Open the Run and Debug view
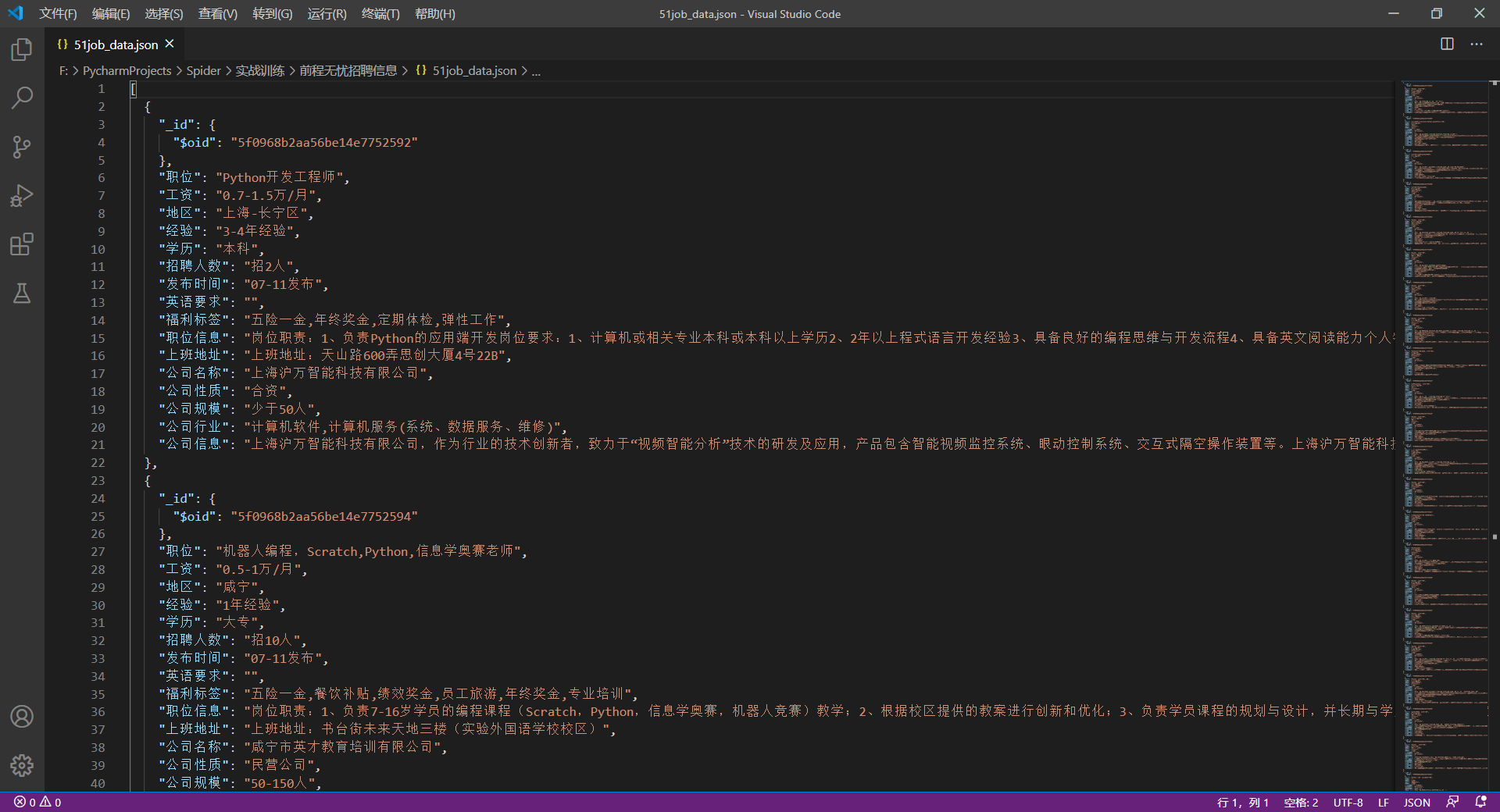Image resolution: width=1500 pixels, height=812 pixels. click(22, 195)
